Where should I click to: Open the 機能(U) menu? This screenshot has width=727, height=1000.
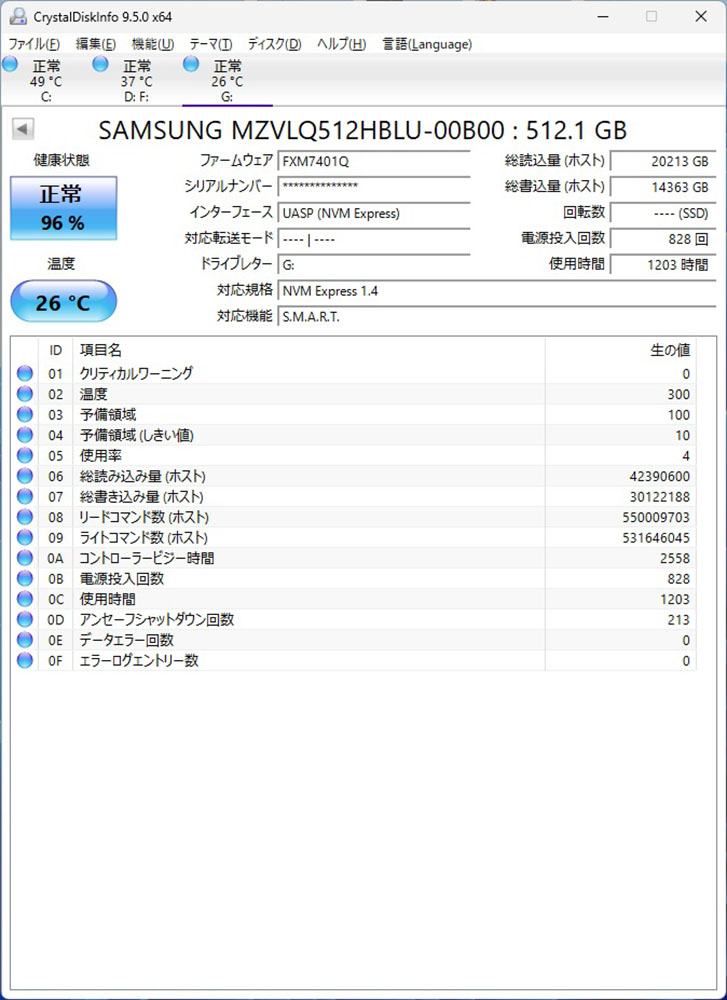pyautogui.click(x=153, y=45)
